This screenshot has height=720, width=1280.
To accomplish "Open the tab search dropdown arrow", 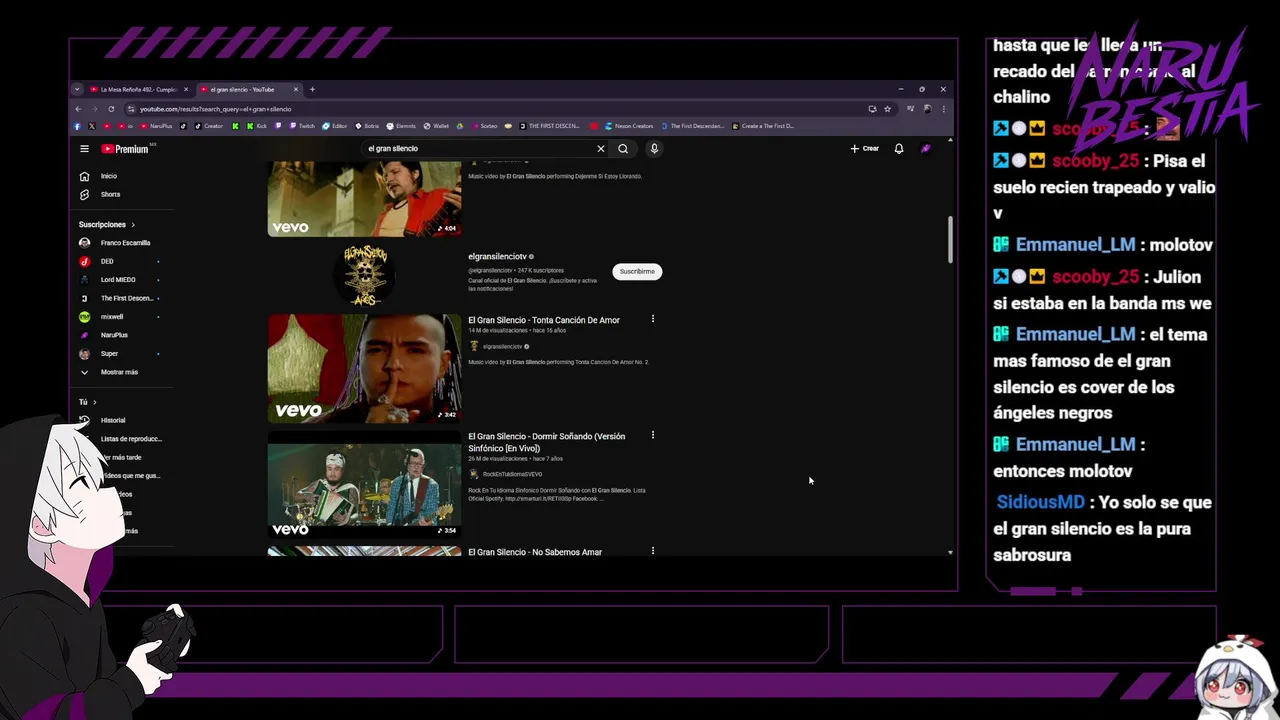I will 77,89.
